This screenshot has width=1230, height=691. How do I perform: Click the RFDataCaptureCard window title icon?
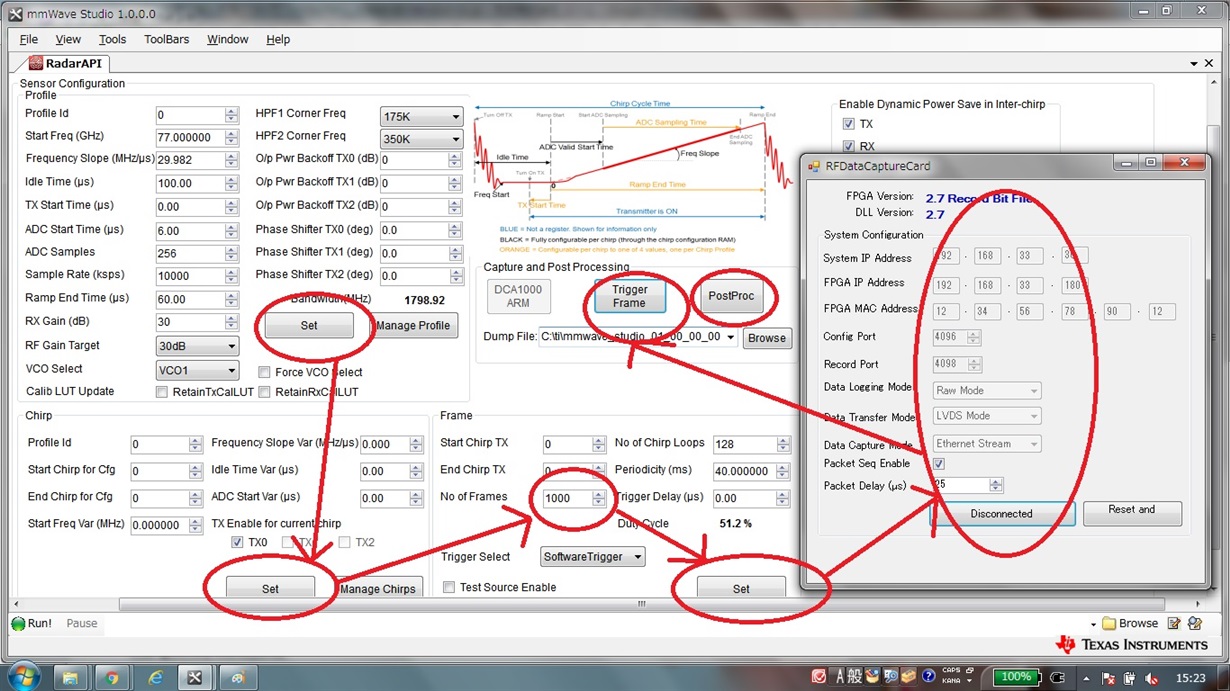pos(813,166)
